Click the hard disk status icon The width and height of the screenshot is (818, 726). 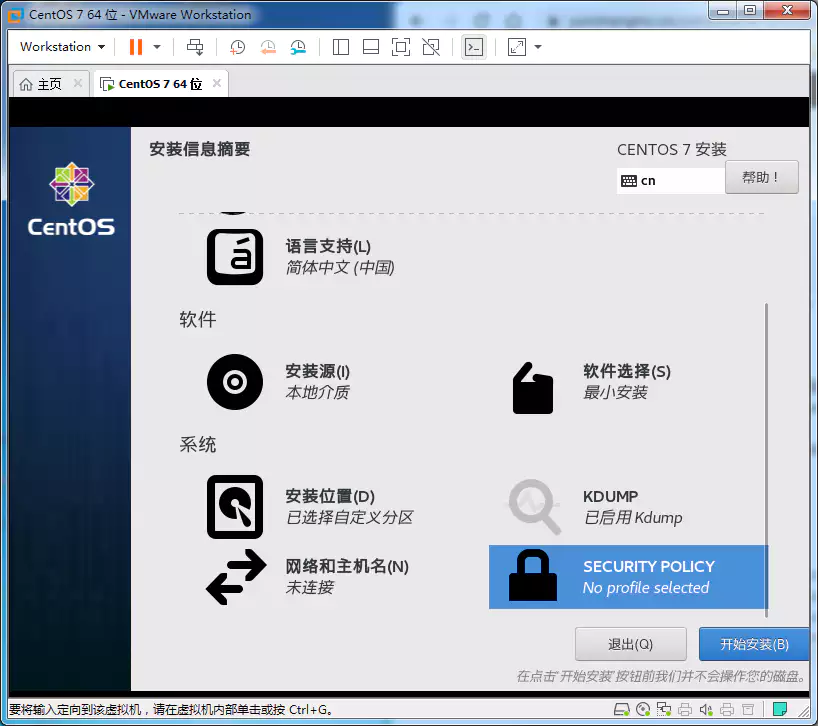pyautogui.click(x=622, y=709)
